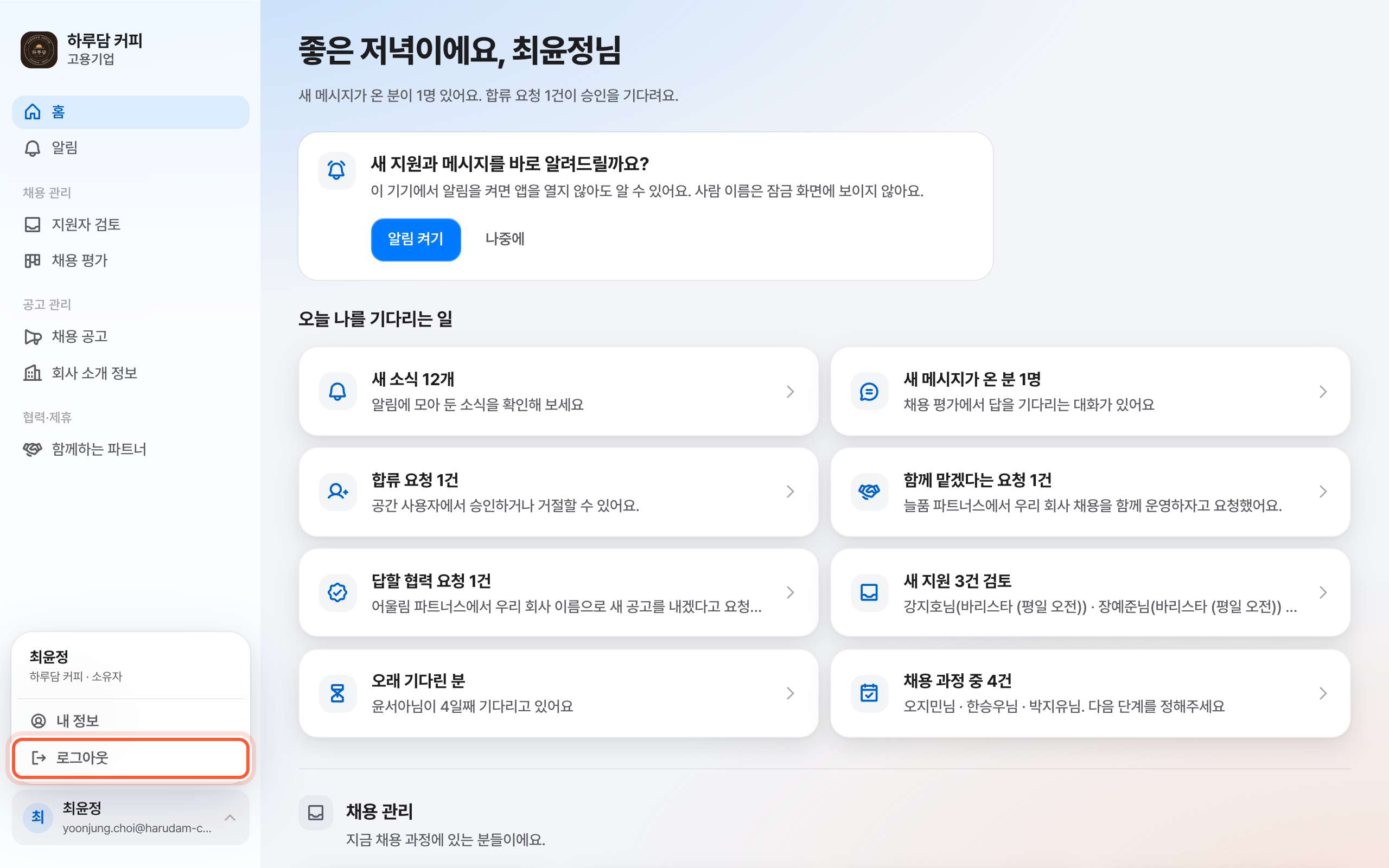Click calendar-check icon on 채용 과정 중 4건 card
Viewport: 1389px width, 868px height.
[x=869, y=694]
